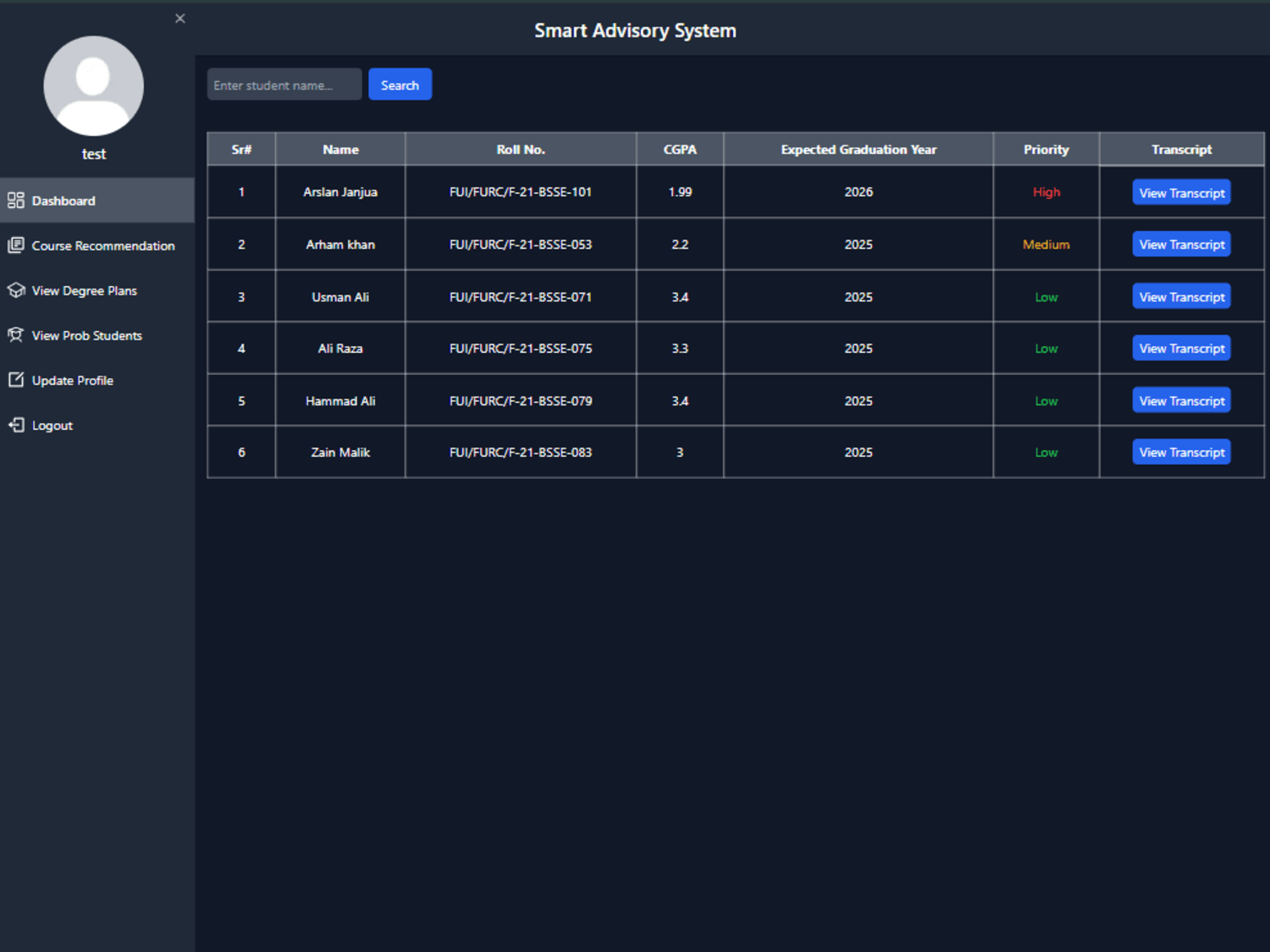Open the Update Profile page
The height and width of the screenshot is (952, 1270).
[x=97, y=380]
